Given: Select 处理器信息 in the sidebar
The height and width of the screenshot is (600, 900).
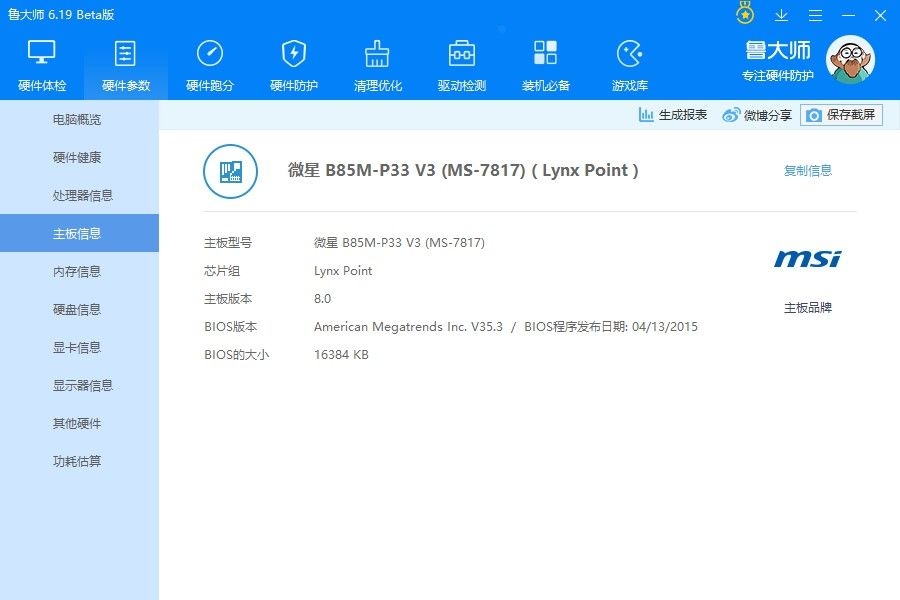Looking at the screenshot, I should pos(79,195).
